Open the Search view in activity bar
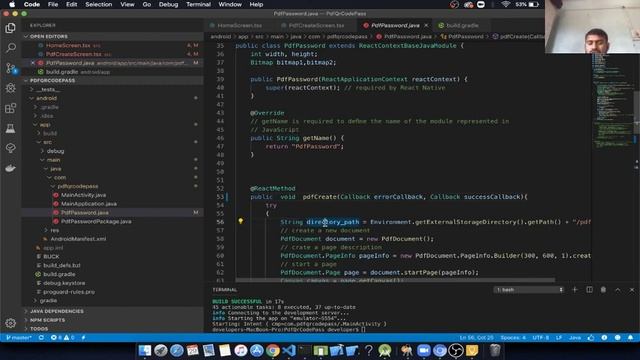The width and height of the screenshot is (640, 360). (11, 48)
